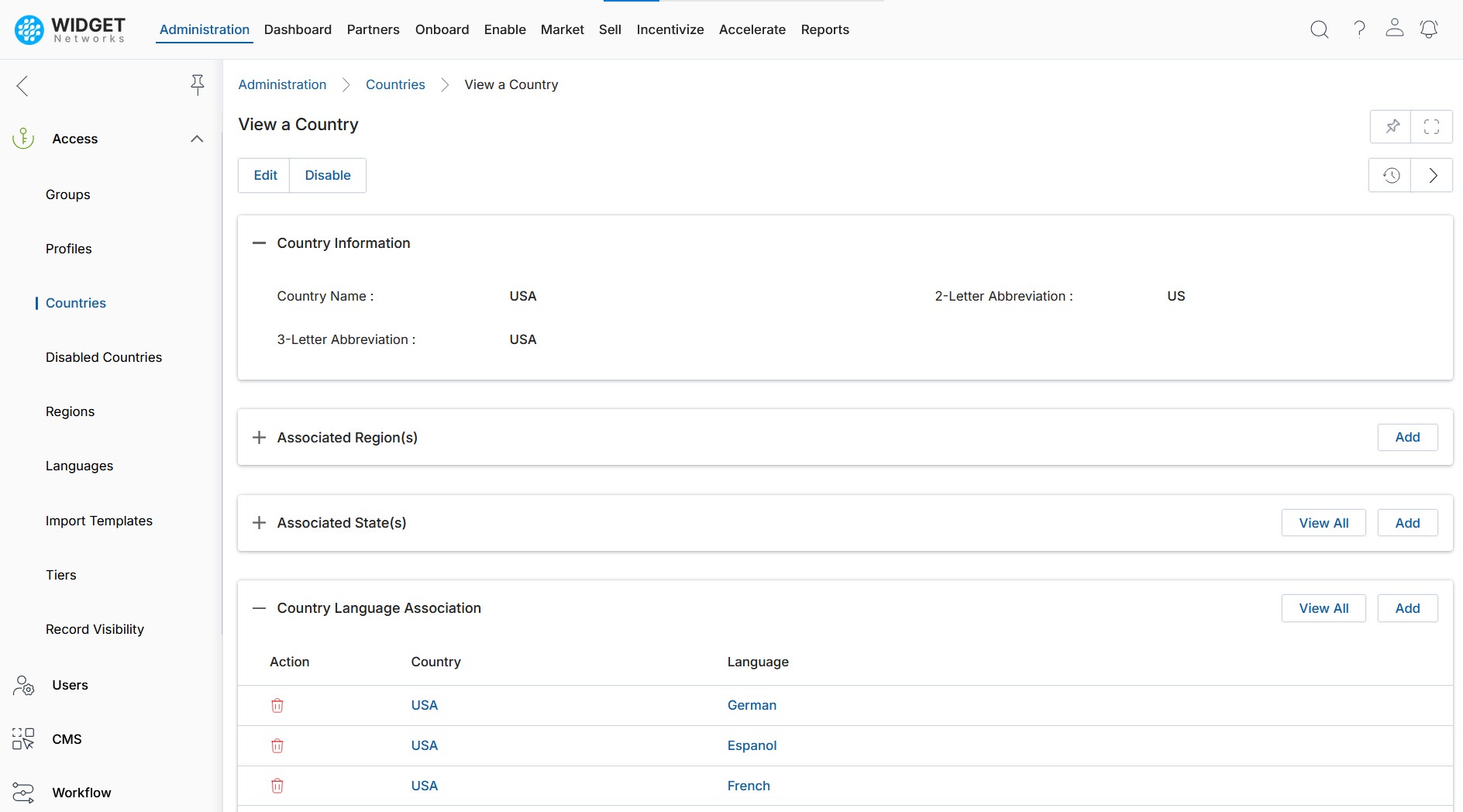The height and width of the screenshot is (812, 1463).
Task: Open the search icon in the header
Action: (1319, 29)
